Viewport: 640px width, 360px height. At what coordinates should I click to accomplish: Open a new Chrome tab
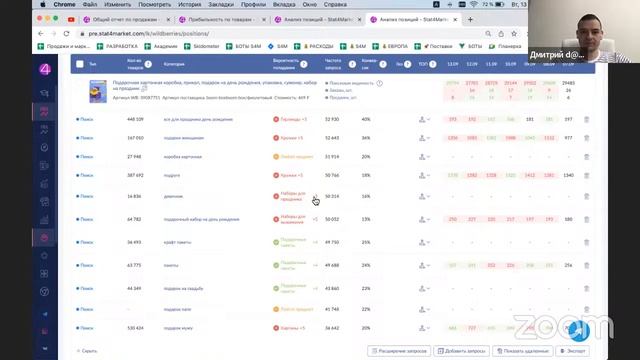click(x=470, y=19)
